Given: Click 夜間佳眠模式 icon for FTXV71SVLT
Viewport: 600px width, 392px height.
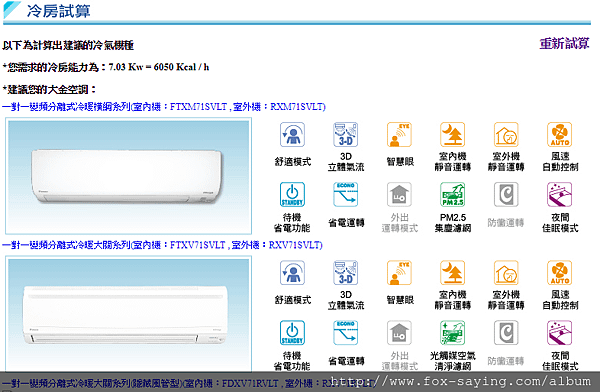Looking at the screenshot, I should click(x=560, y=333).
